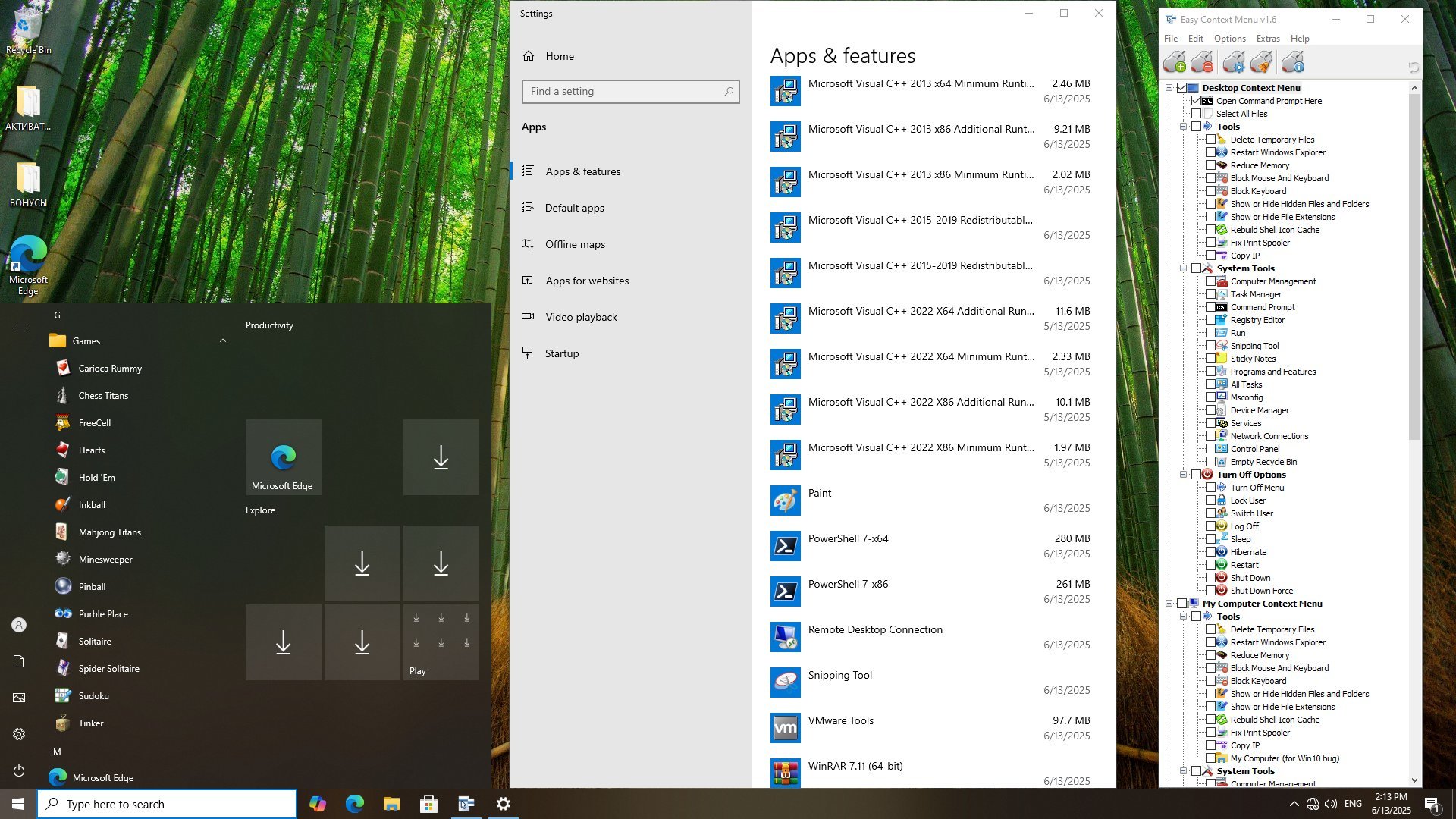Open Microsoft Store from taskbar
This screenshot has height=819, width=1456.
(428, 804)
